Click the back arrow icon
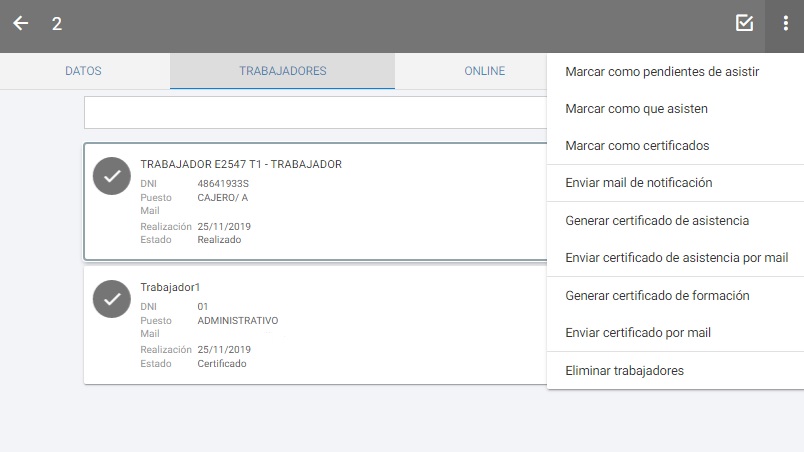Viewport: 804px width, 452px height. [x=21, y=24]
